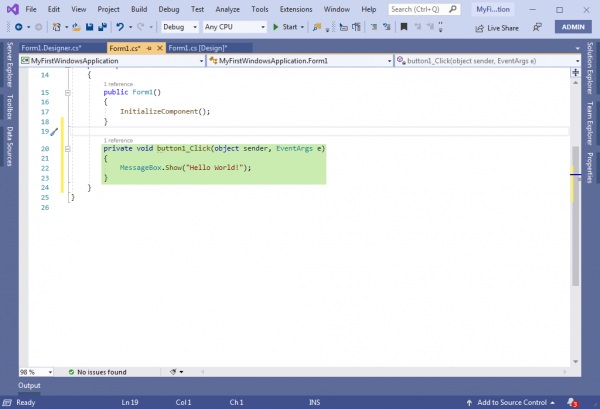Click the pencil quick actions icon at line 19
The width and height of the screenshot is (600, 409).
pos(54,131)
